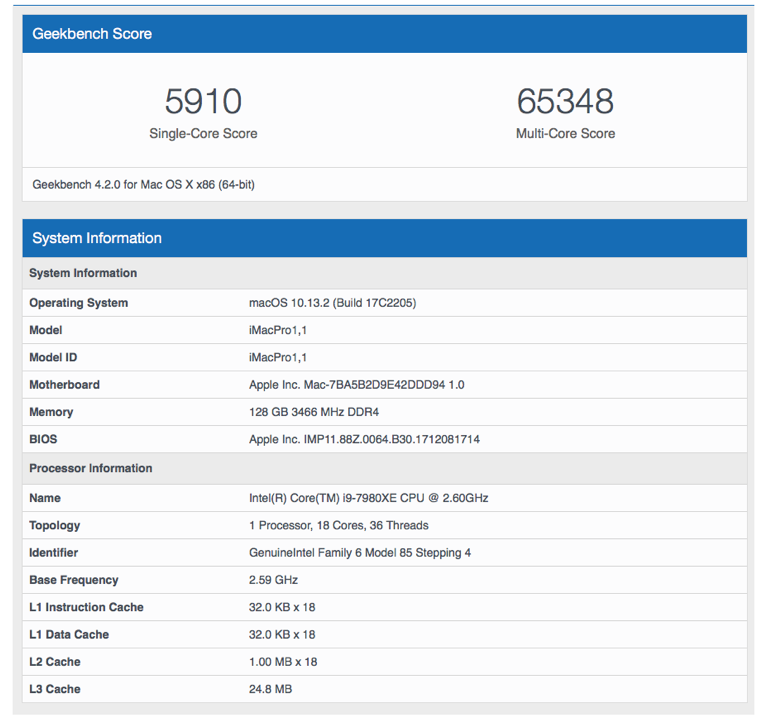Click the BIOS row label
Screen dimensions: 766x719
pos(43,439)
